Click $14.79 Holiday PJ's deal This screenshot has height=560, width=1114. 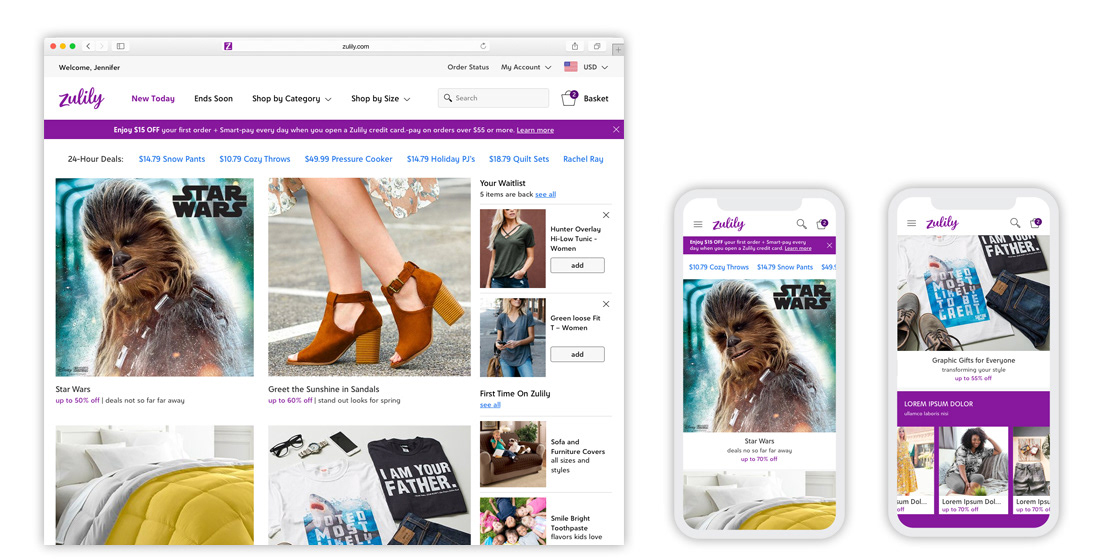[440, 159]
